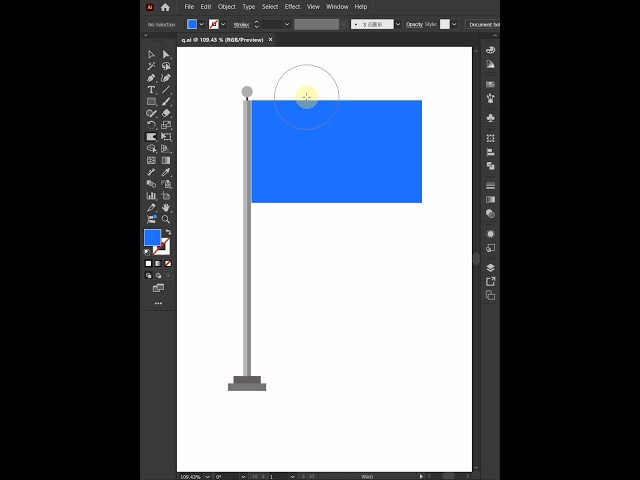Open the Pathfinder panel icon
The image size is (640, 480).
tap(490, 166)
